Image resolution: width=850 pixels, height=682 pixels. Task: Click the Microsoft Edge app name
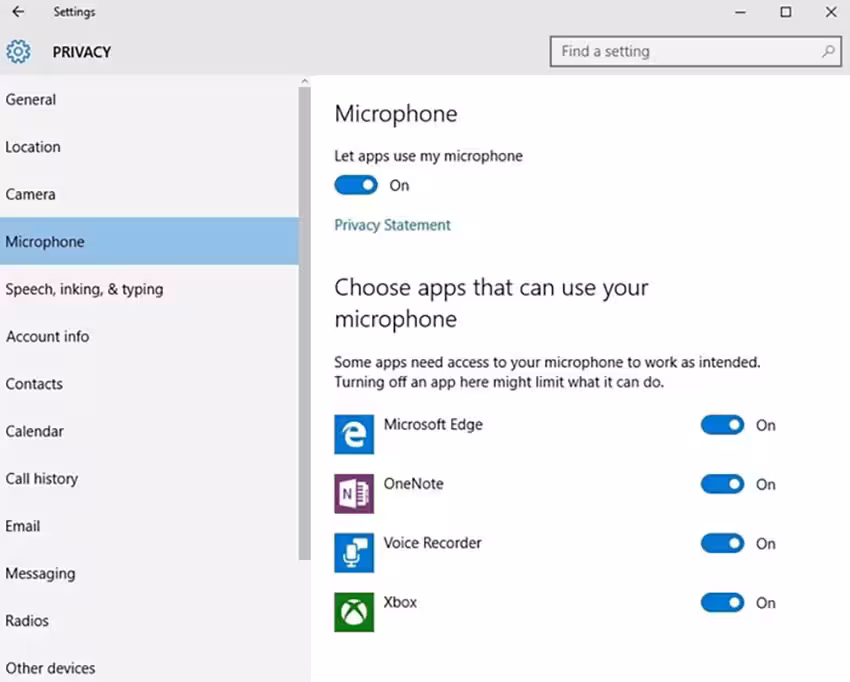click(433, 424)
